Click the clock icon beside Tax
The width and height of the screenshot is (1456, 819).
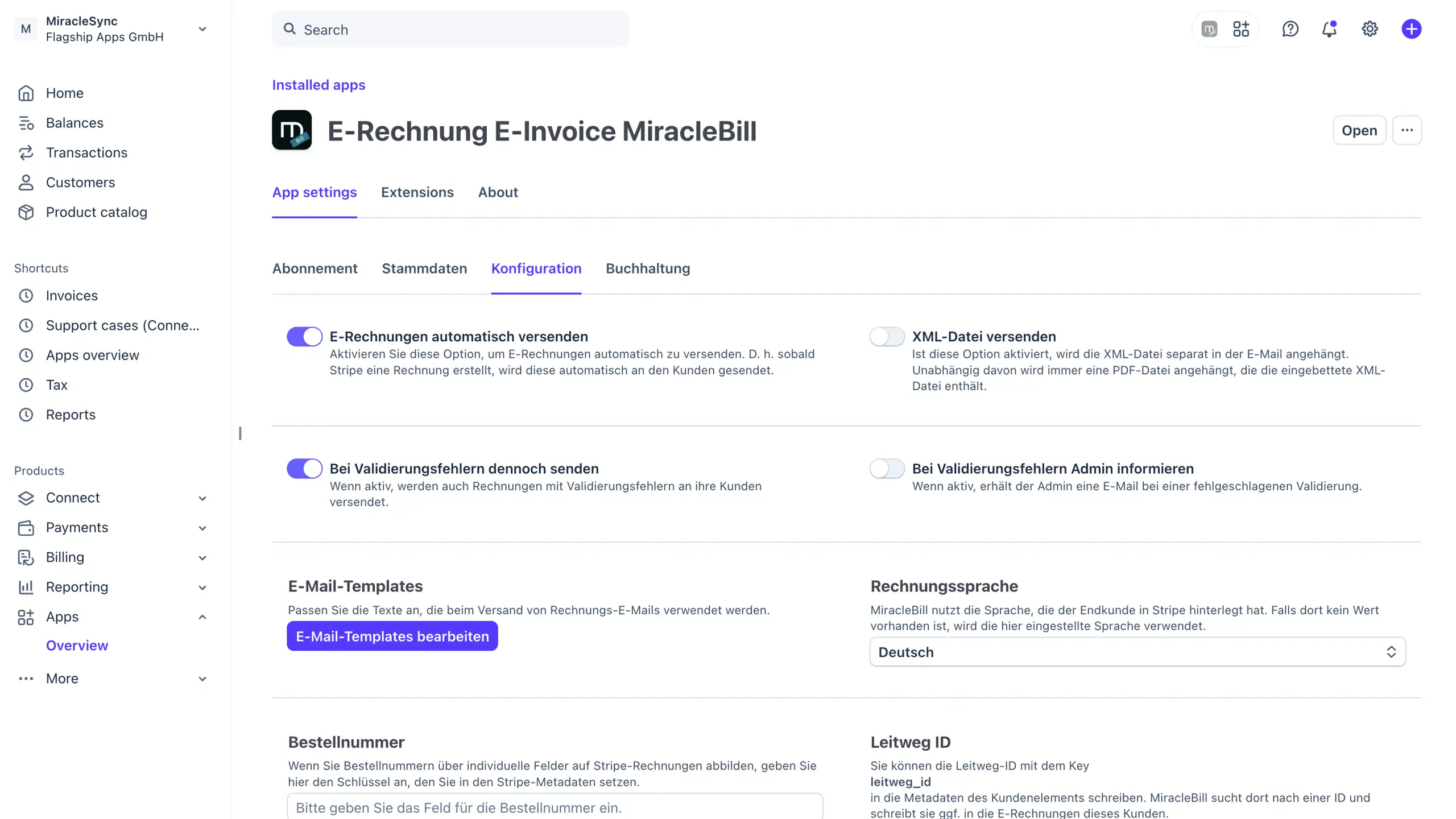pyautogui.click(x=26, y=385)
